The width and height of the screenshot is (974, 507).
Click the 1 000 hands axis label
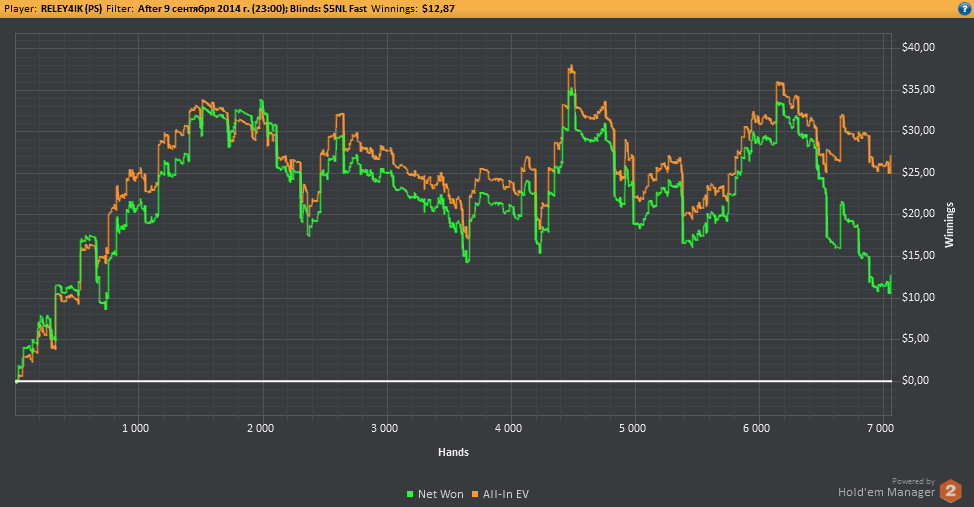point(135,428)
